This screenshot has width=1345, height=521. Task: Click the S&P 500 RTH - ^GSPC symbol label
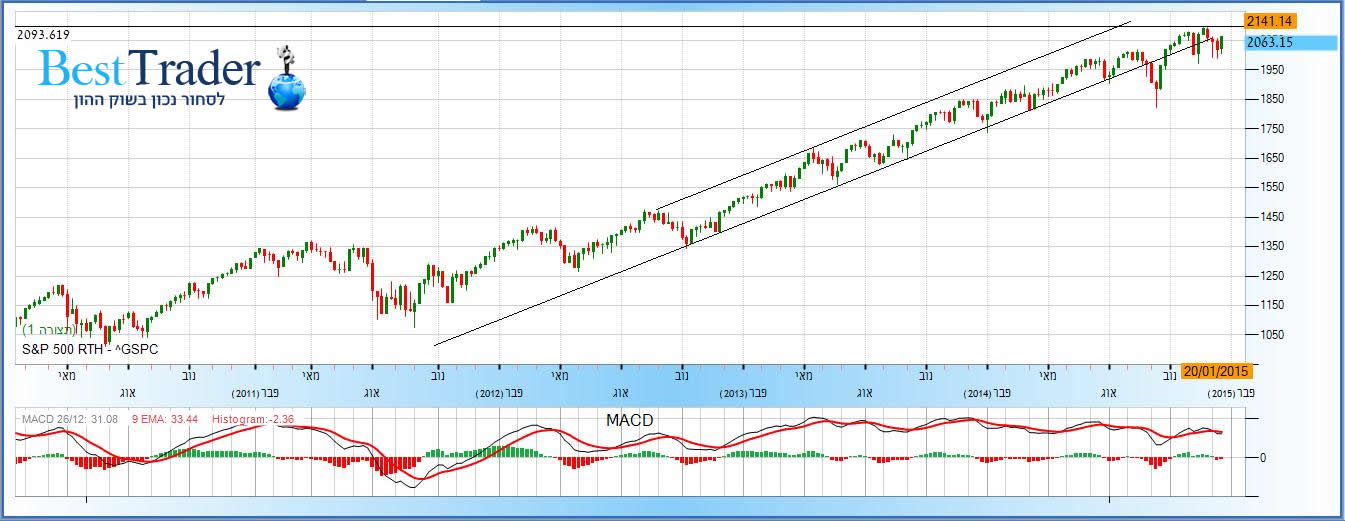[90, 349]
